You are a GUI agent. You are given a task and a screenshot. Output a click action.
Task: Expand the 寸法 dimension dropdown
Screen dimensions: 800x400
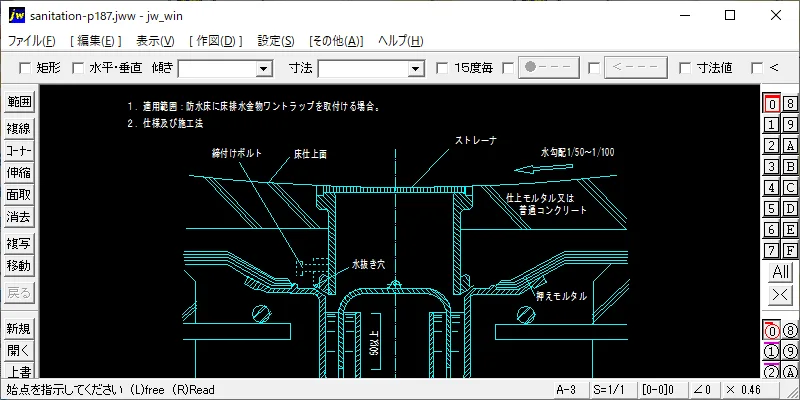pyautogui.click(x=416, y=68)
